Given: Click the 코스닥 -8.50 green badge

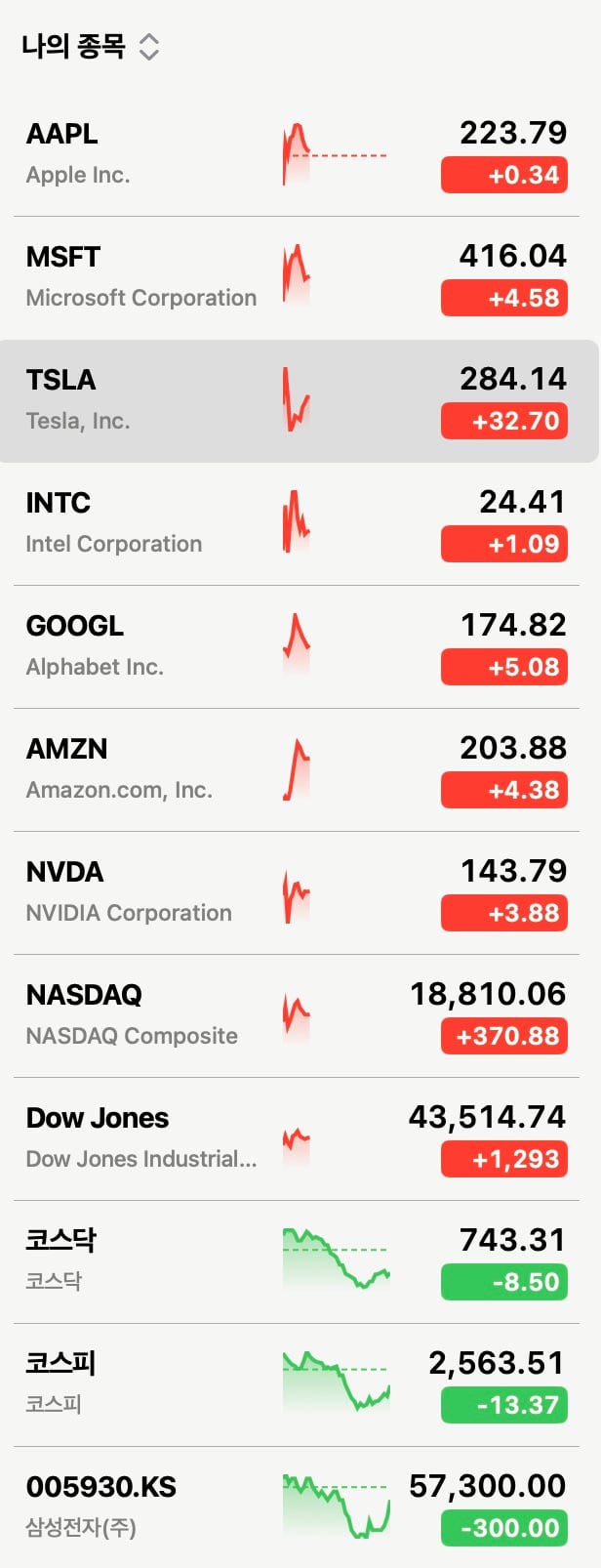Looking at the screenshot, I should 504,1283.
